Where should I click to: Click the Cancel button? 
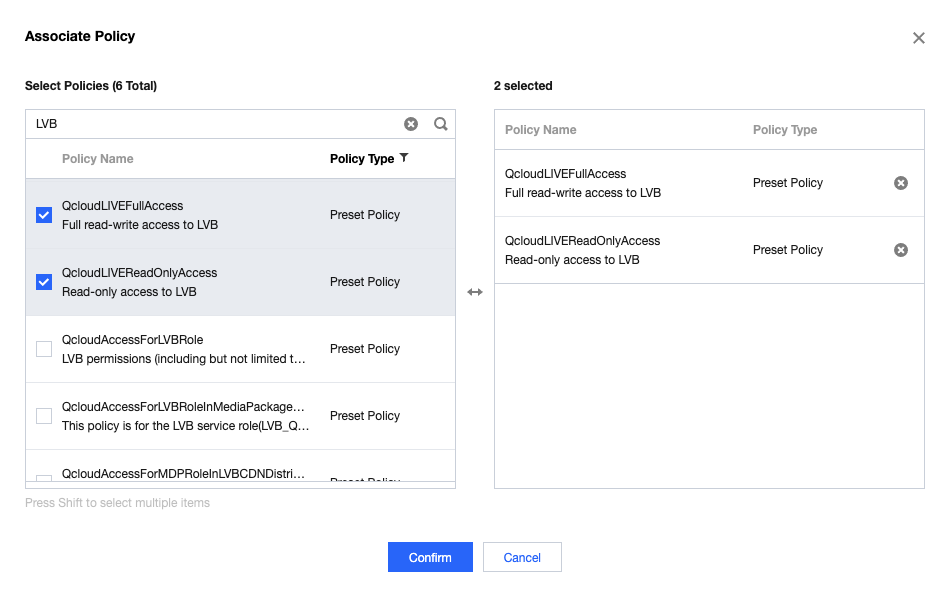[522, 557]
